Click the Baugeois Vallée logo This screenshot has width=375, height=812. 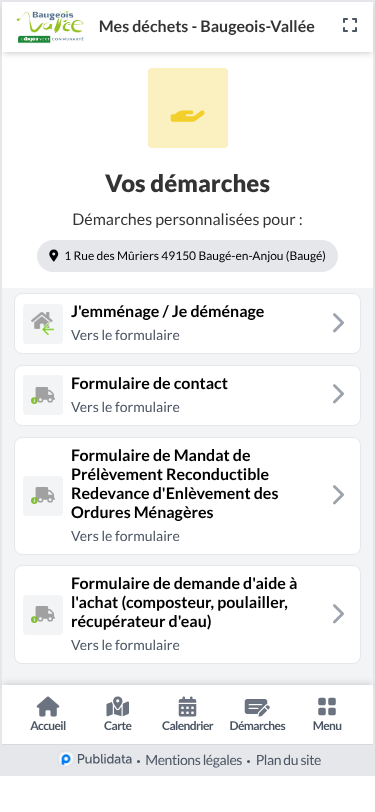point(50,26)
